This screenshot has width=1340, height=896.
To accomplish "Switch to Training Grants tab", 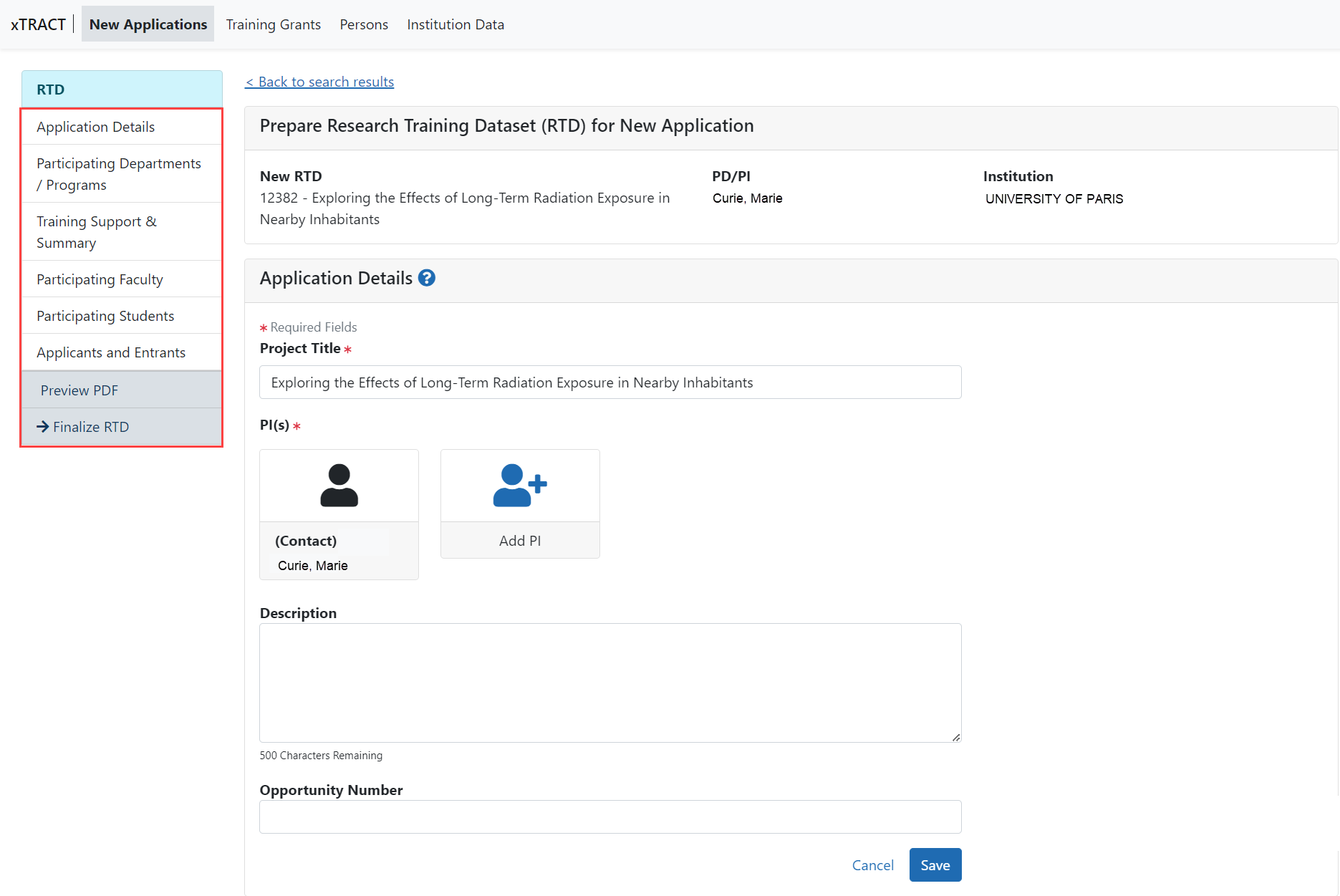I will point(273,24).
